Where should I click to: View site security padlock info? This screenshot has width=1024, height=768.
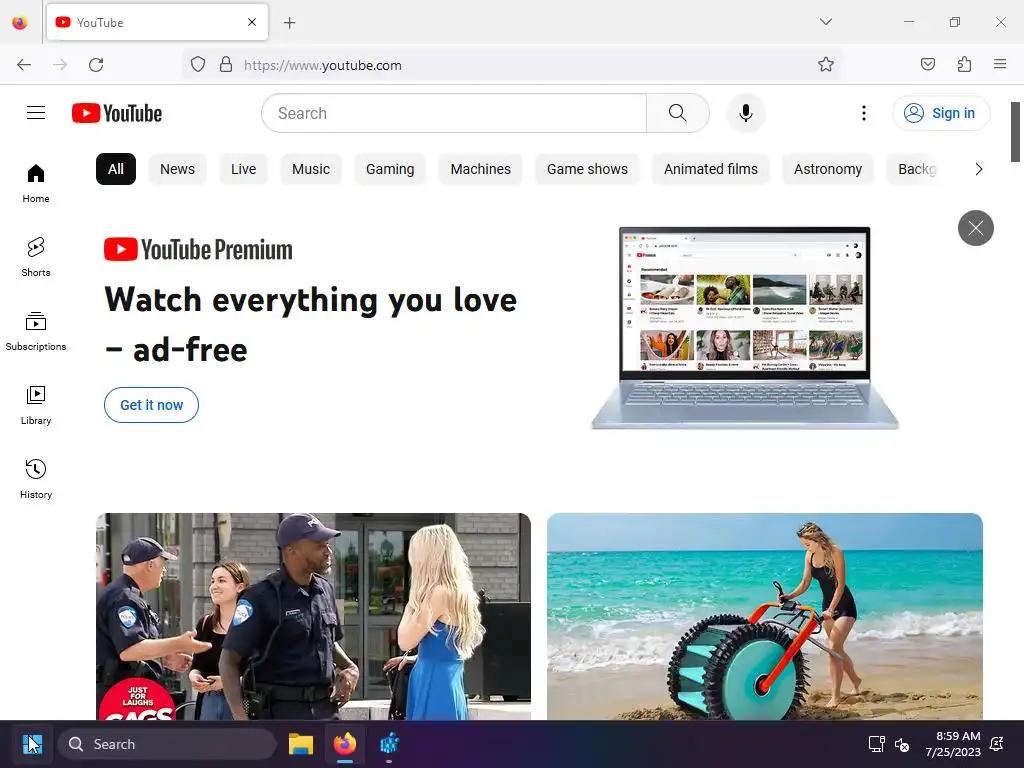[x=226, y=65]
